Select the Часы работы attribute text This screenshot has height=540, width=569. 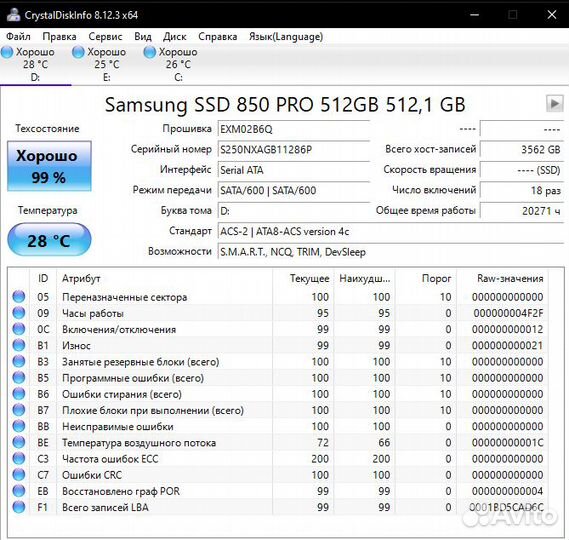coord(93,313)
